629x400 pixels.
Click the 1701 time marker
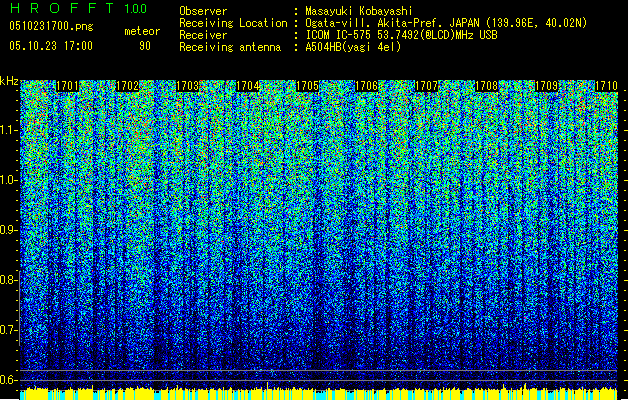(x=67, y=86)
